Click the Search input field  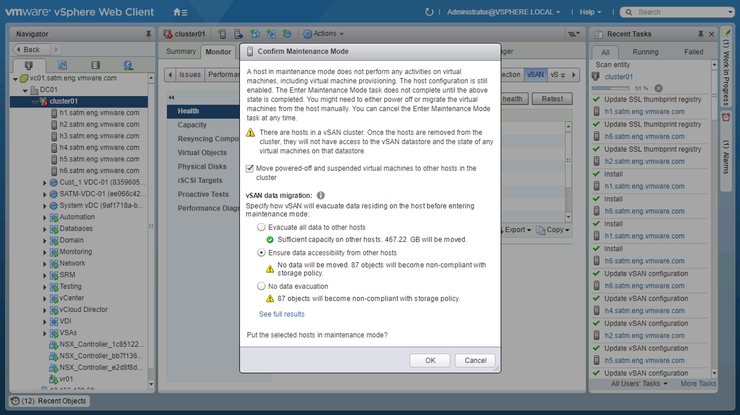coord(677,12)
